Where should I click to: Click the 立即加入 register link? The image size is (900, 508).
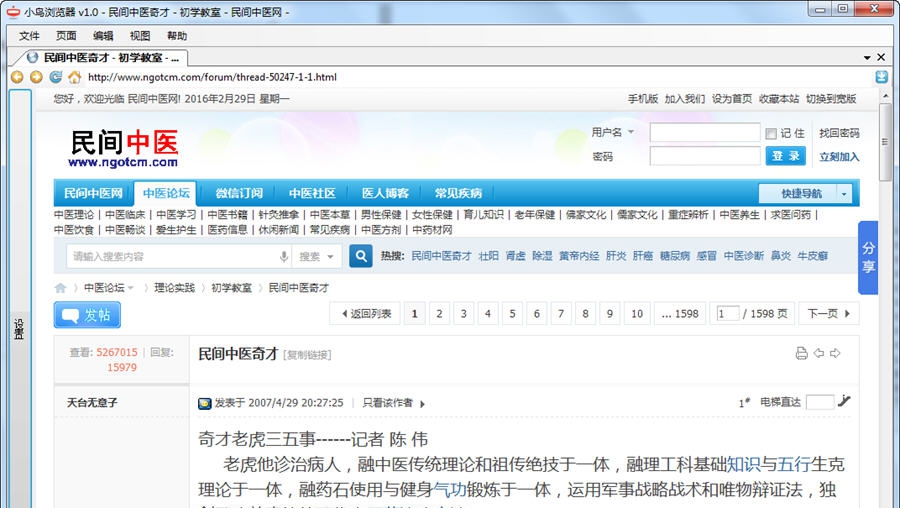[839, 157]
